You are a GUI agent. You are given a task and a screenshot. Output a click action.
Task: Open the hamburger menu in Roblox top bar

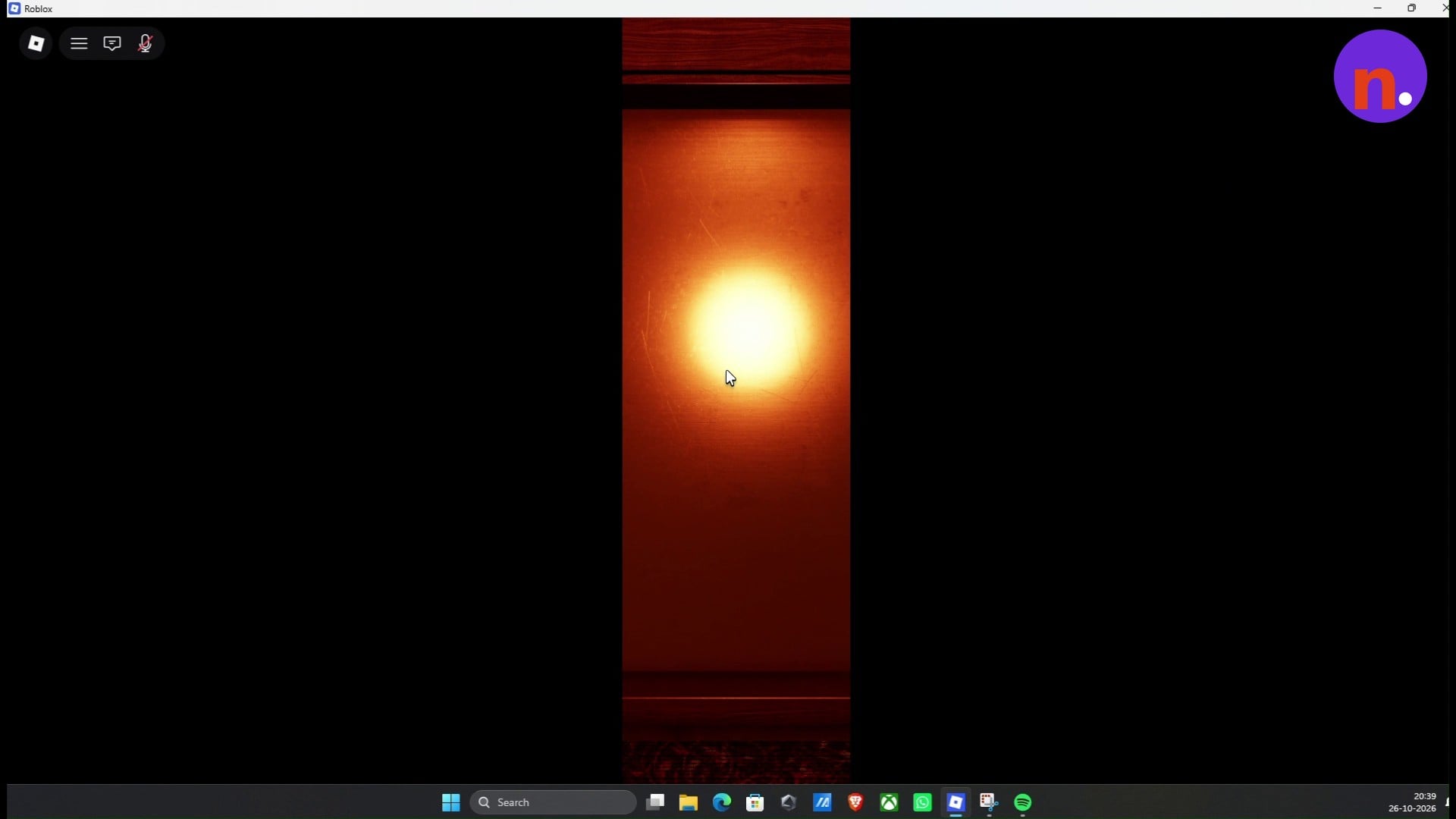coord(79,43)
